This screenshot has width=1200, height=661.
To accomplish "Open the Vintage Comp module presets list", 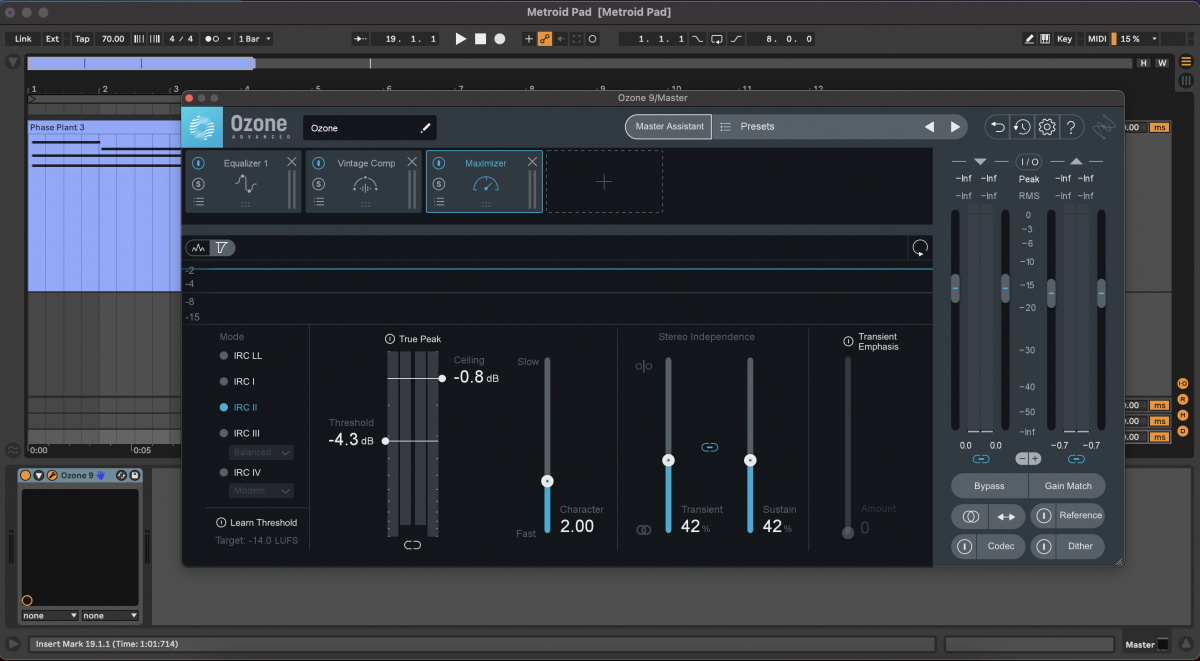I will click(x=318, y=202).
